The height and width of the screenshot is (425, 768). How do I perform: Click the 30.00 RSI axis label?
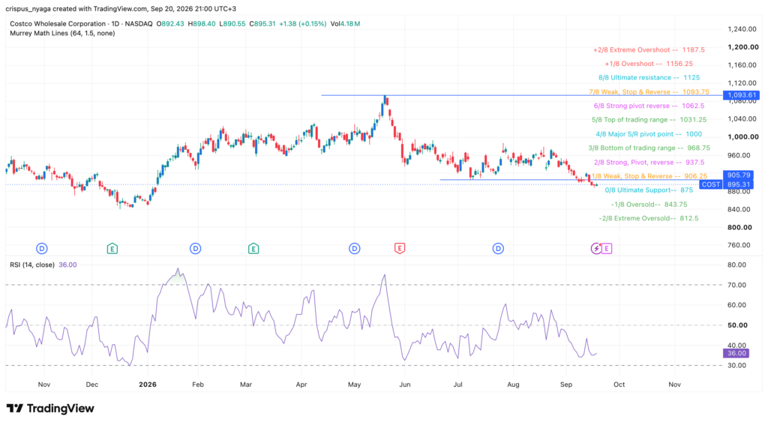click(x=737, y=365)
